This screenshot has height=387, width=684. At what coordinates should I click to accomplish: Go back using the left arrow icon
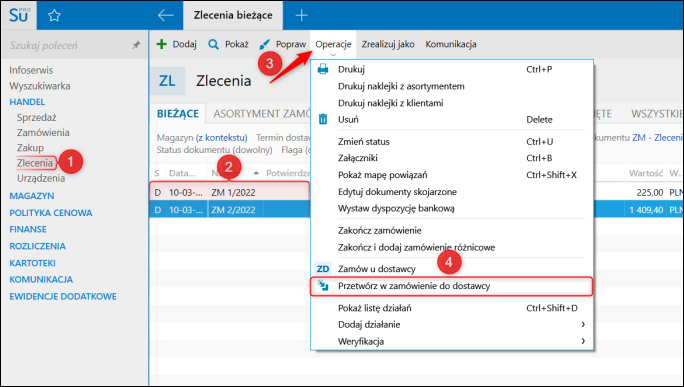tap(166, 15)
